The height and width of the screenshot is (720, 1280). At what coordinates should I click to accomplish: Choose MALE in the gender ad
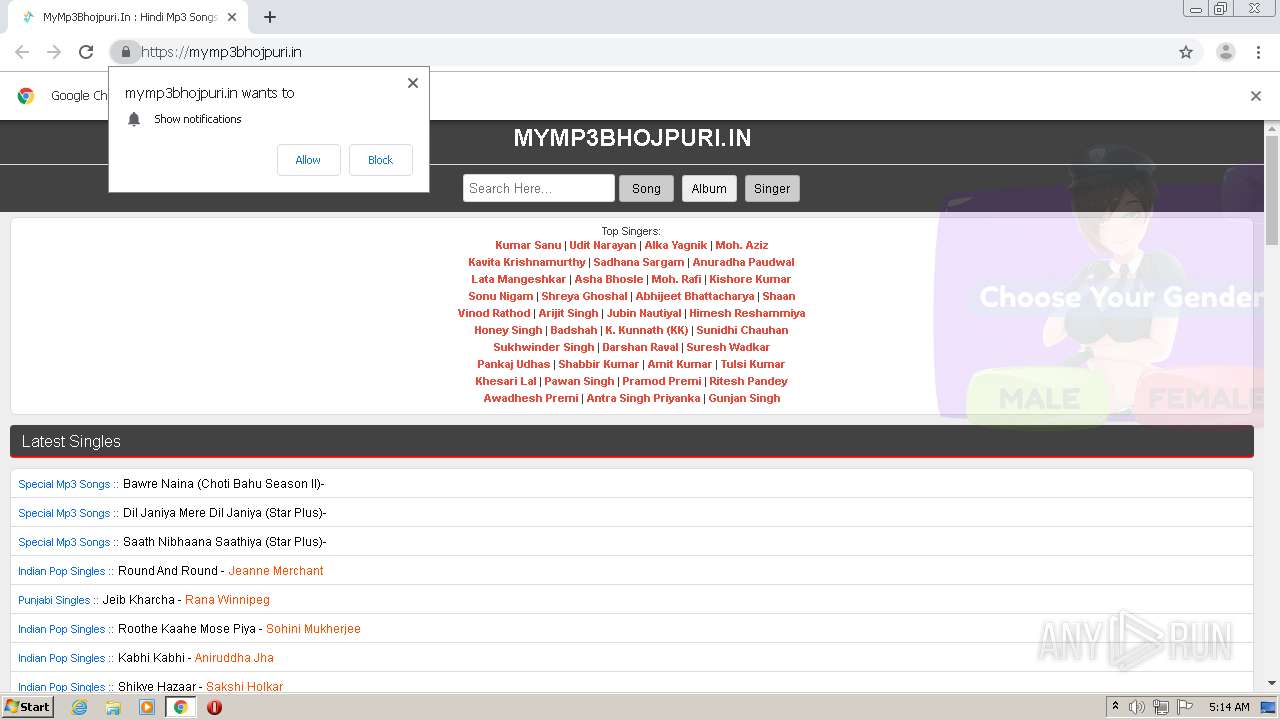click(1040, 399)
